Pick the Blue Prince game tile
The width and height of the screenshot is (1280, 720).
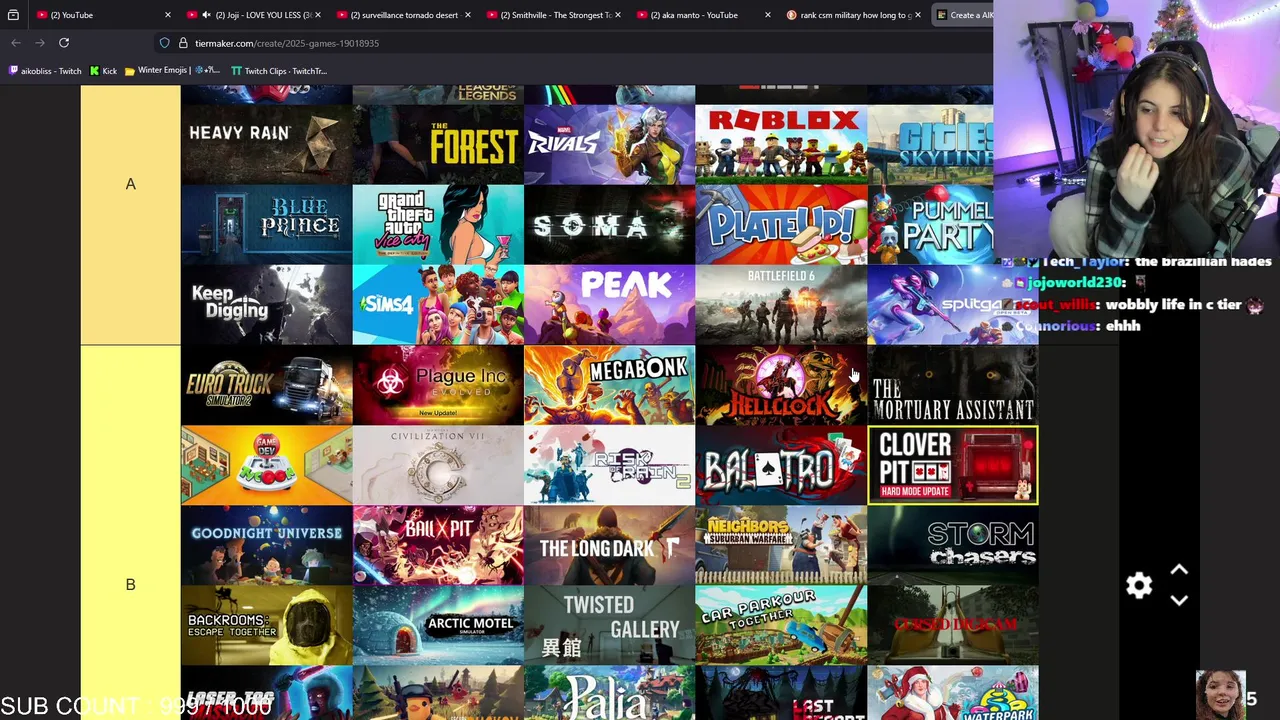tap(266, 225)
